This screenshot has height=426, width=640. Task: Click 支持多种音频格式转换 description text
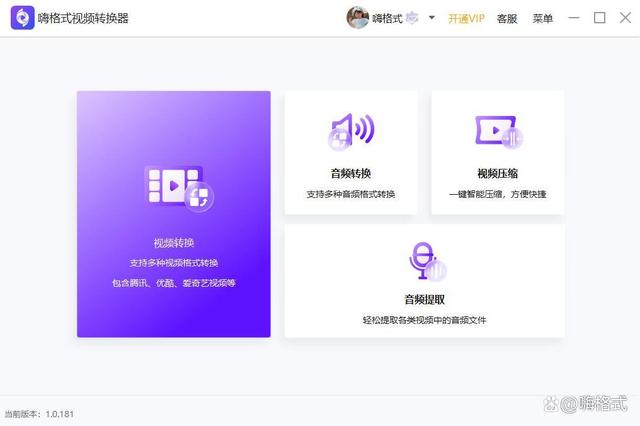click(351, 194)
